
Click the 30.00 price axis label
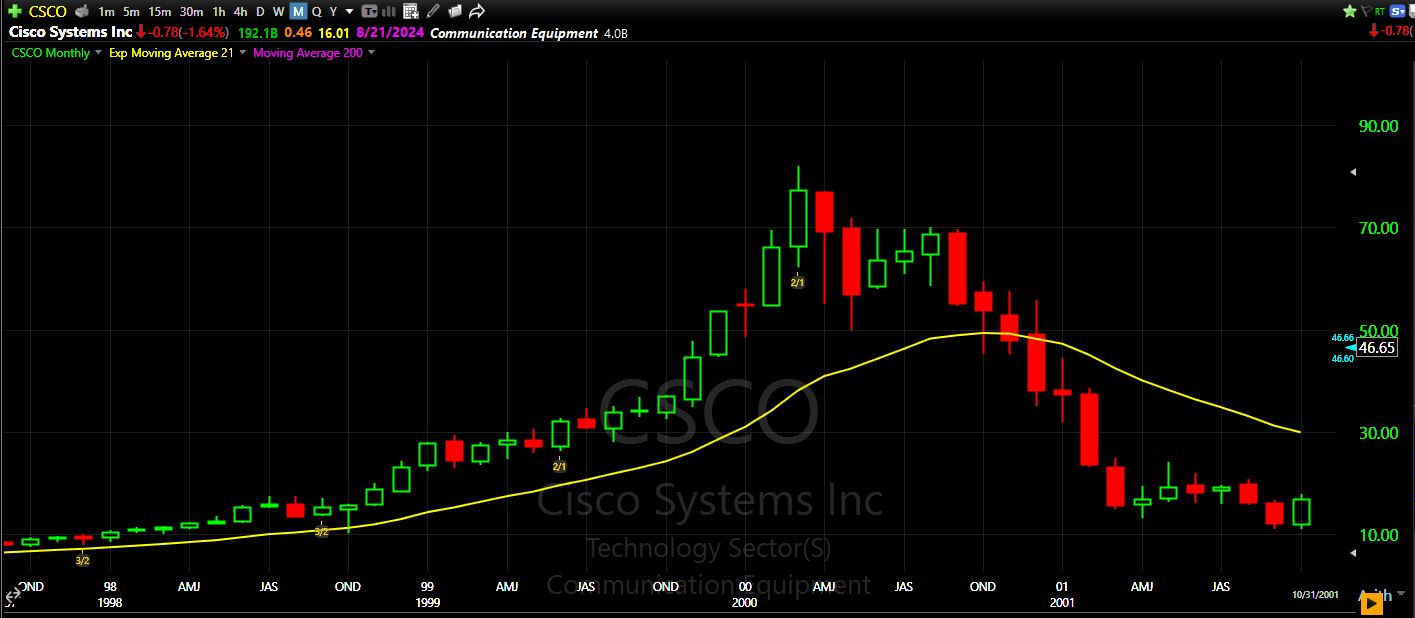click(x=1377, y=432)
